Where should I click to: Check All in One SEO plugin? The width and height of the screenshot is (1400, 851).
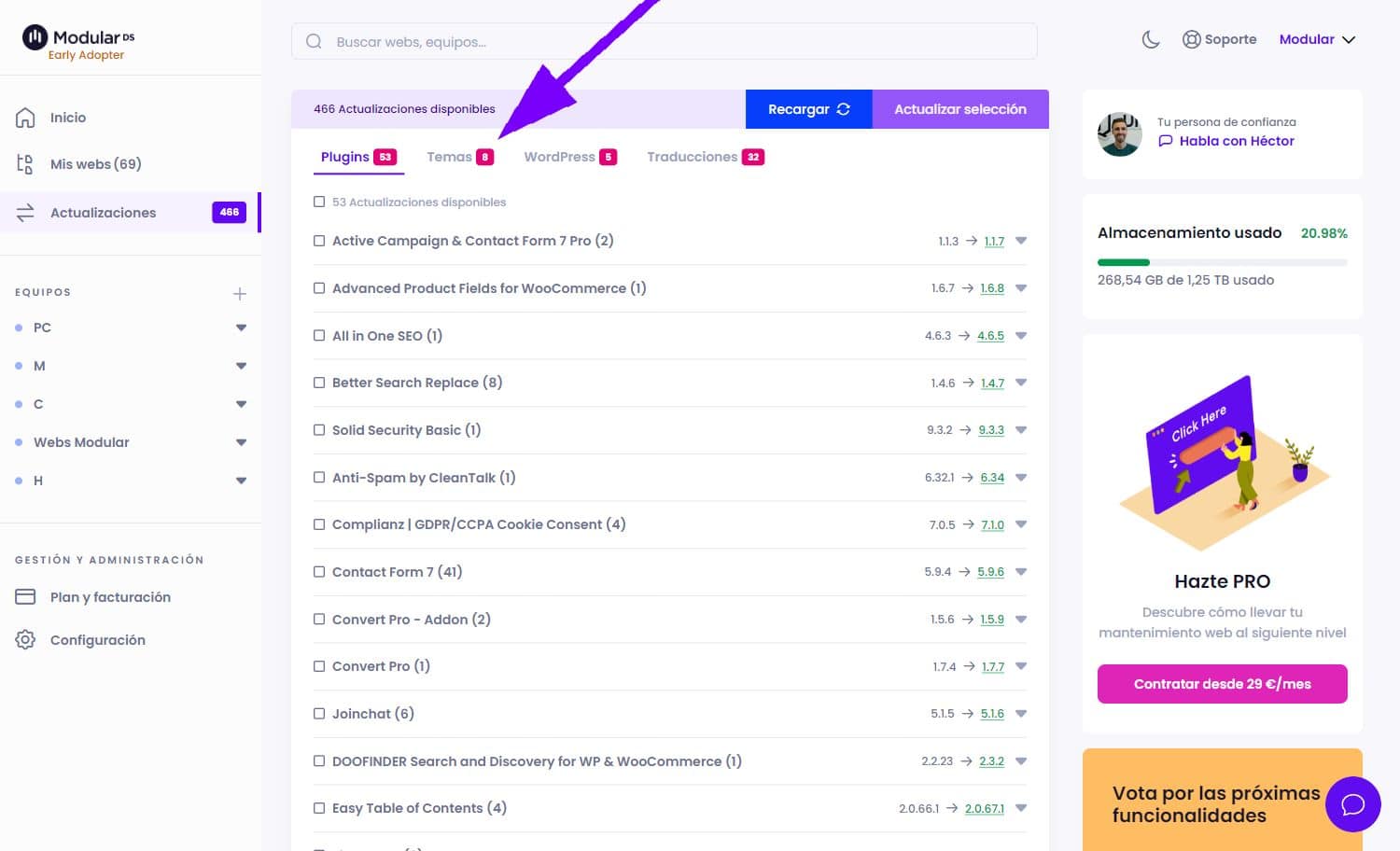coord(319,336)
